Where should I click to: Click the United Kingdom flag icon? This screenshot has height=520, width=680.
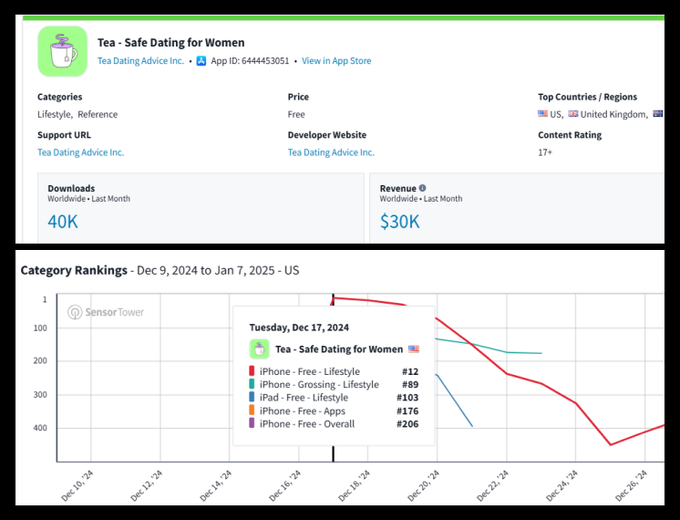coord(573,114)
